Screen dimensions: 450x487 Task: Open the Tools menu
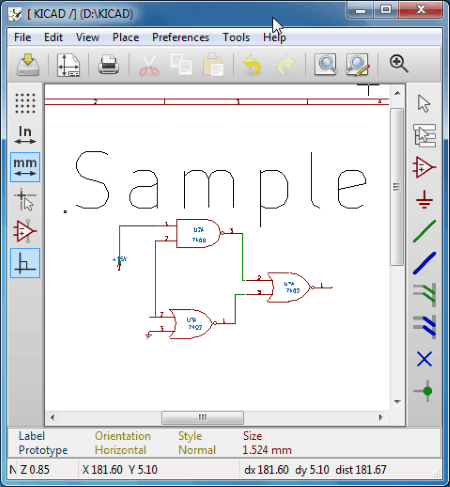236,37
